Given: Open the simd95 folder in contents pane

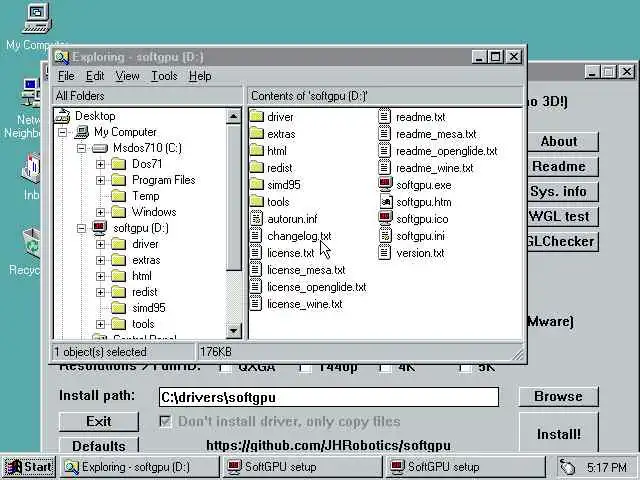Looking at the screenshot, I should [257, 184].
